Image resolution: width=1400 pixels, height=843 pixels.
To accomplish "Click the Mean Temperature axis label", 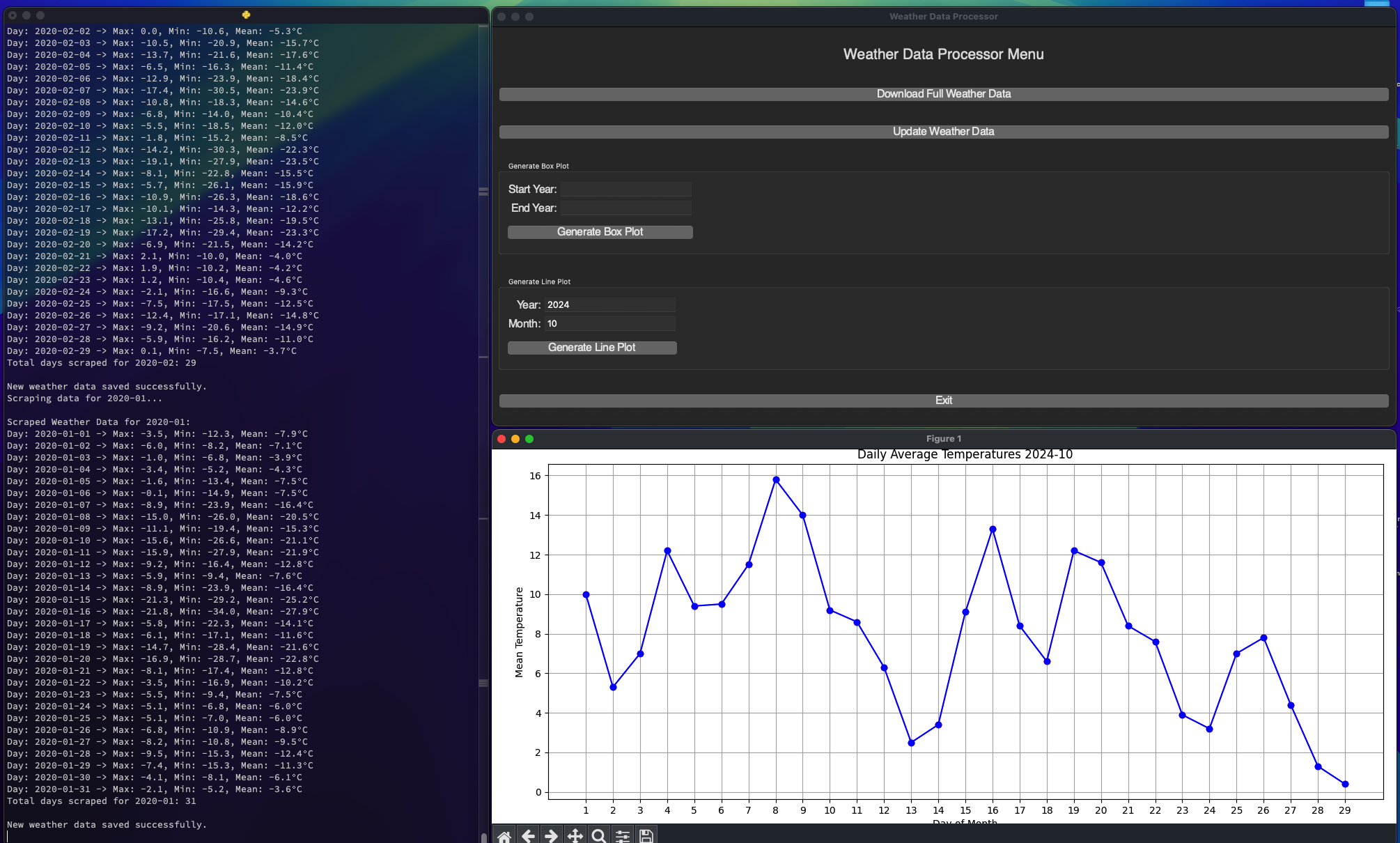I will point(519,633).
